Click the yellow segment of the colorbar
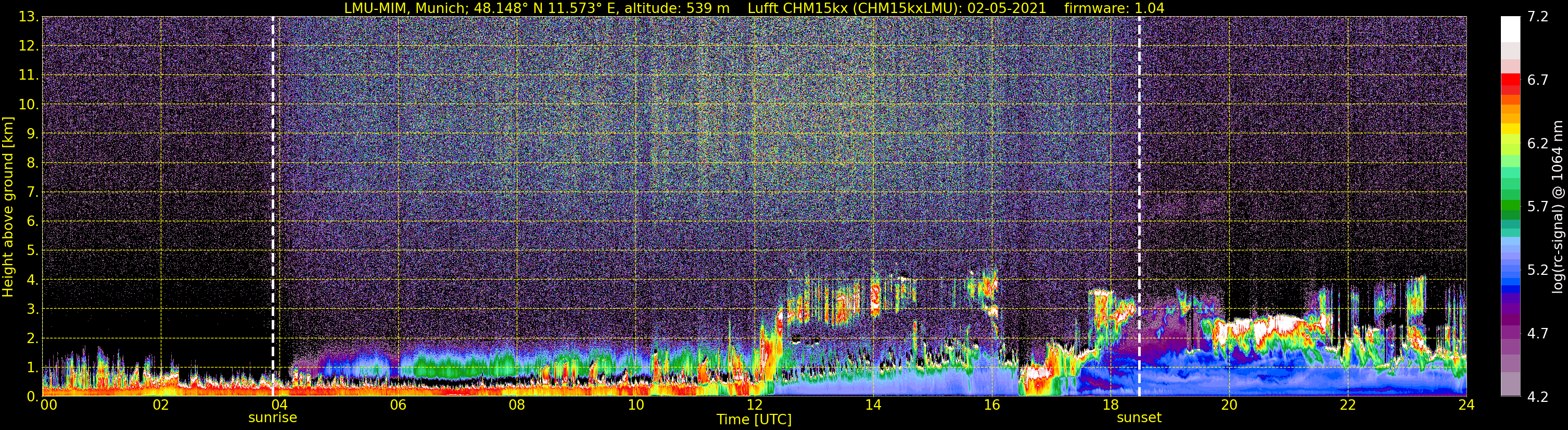 pyautogui.click(x=1511, y=129)
